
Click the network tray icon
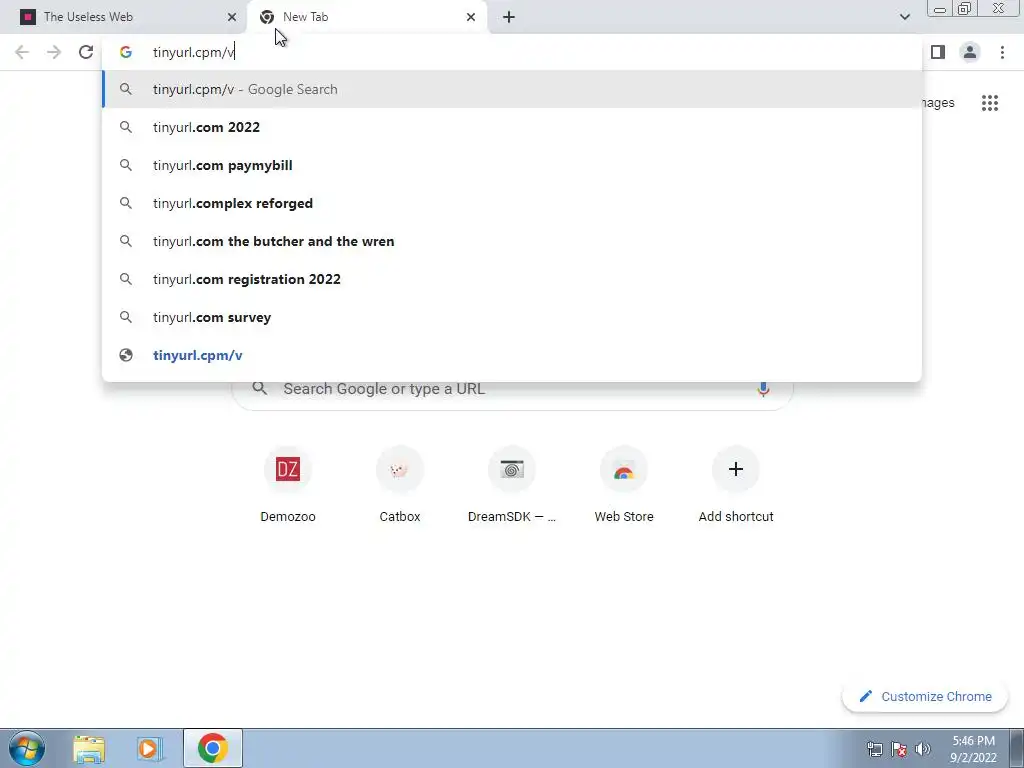(874, 749)
